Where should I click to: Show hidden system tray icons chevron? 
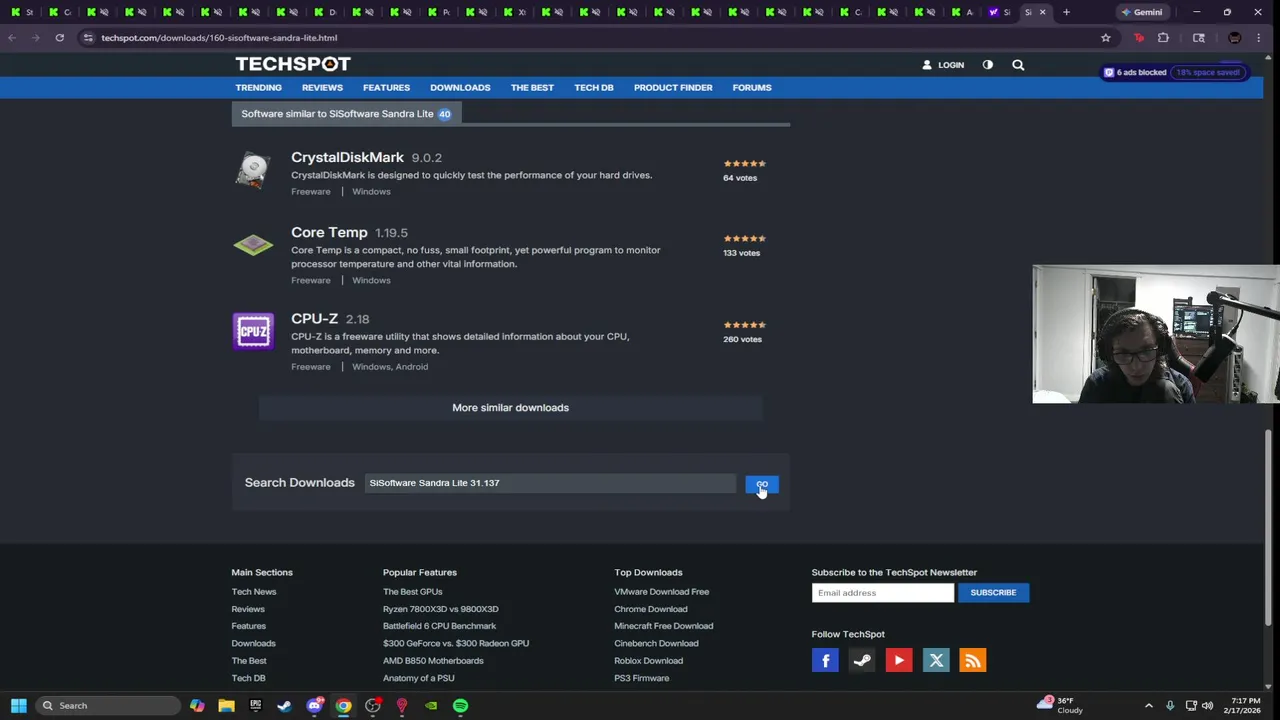(x=1148, y=706)
